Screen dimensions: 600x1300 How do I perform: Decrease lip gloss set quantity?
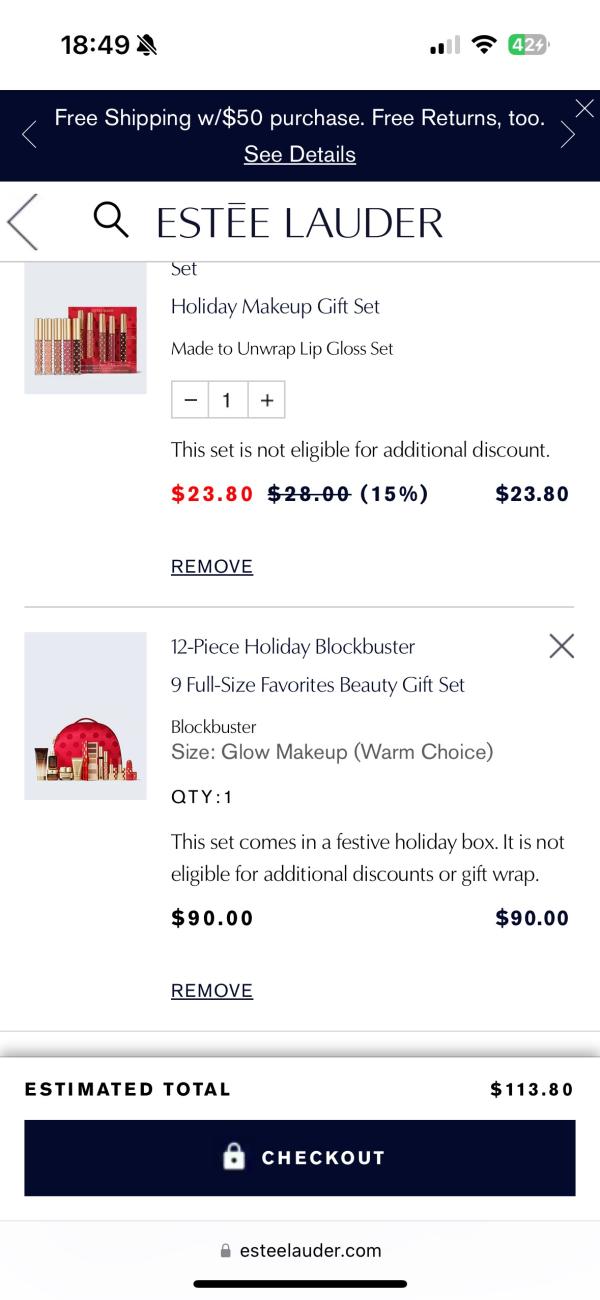pyautogui.click(x=190, y=400)
